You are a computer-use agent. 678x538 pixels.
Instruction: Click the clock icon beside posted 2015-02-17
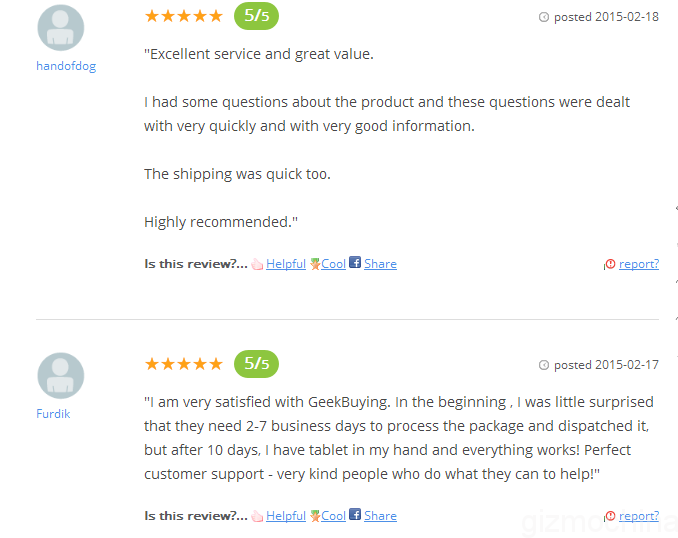pos(544,365)
